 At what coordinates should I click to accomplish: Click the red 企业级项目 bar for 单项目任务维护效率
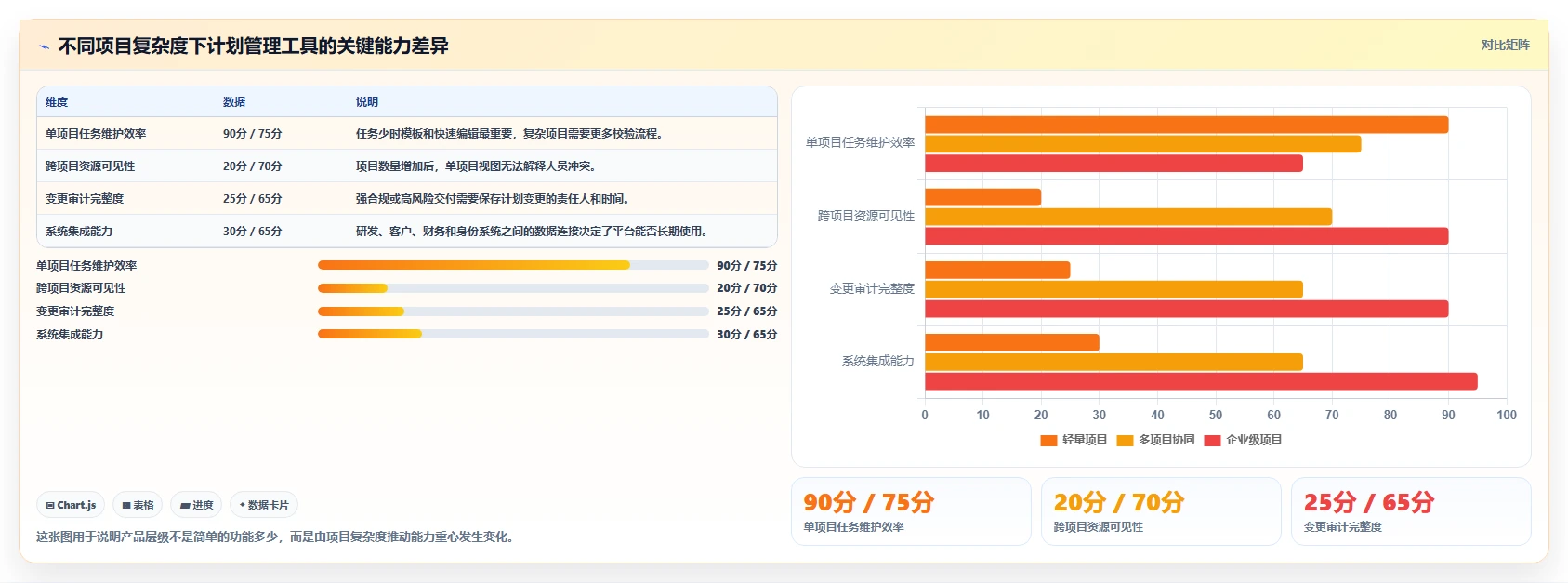(x=1113, y=164)
